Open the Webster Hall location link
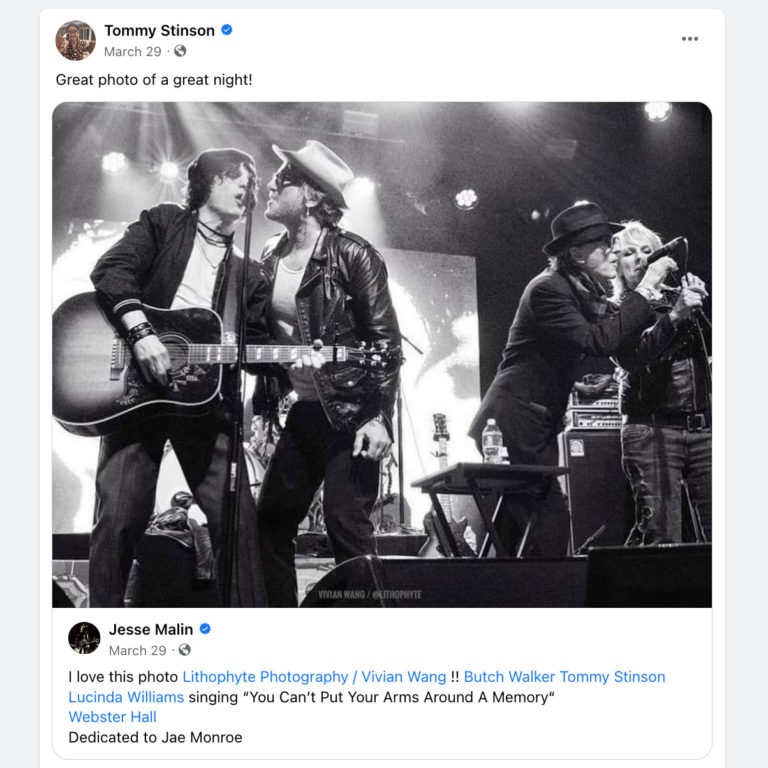This screenshot has width=768, height=768. point(112,717)
